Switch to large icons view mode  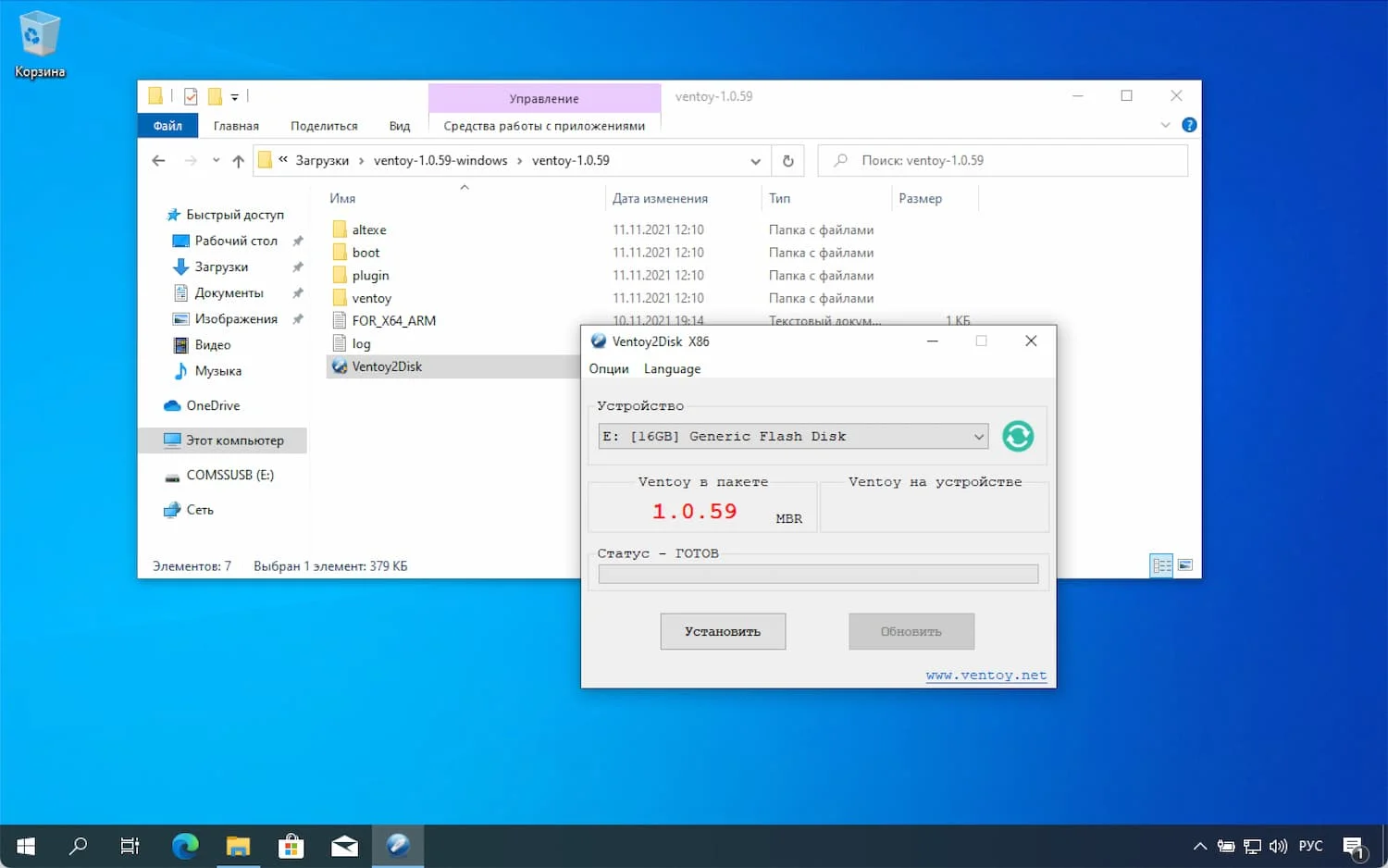point(1185,565)
